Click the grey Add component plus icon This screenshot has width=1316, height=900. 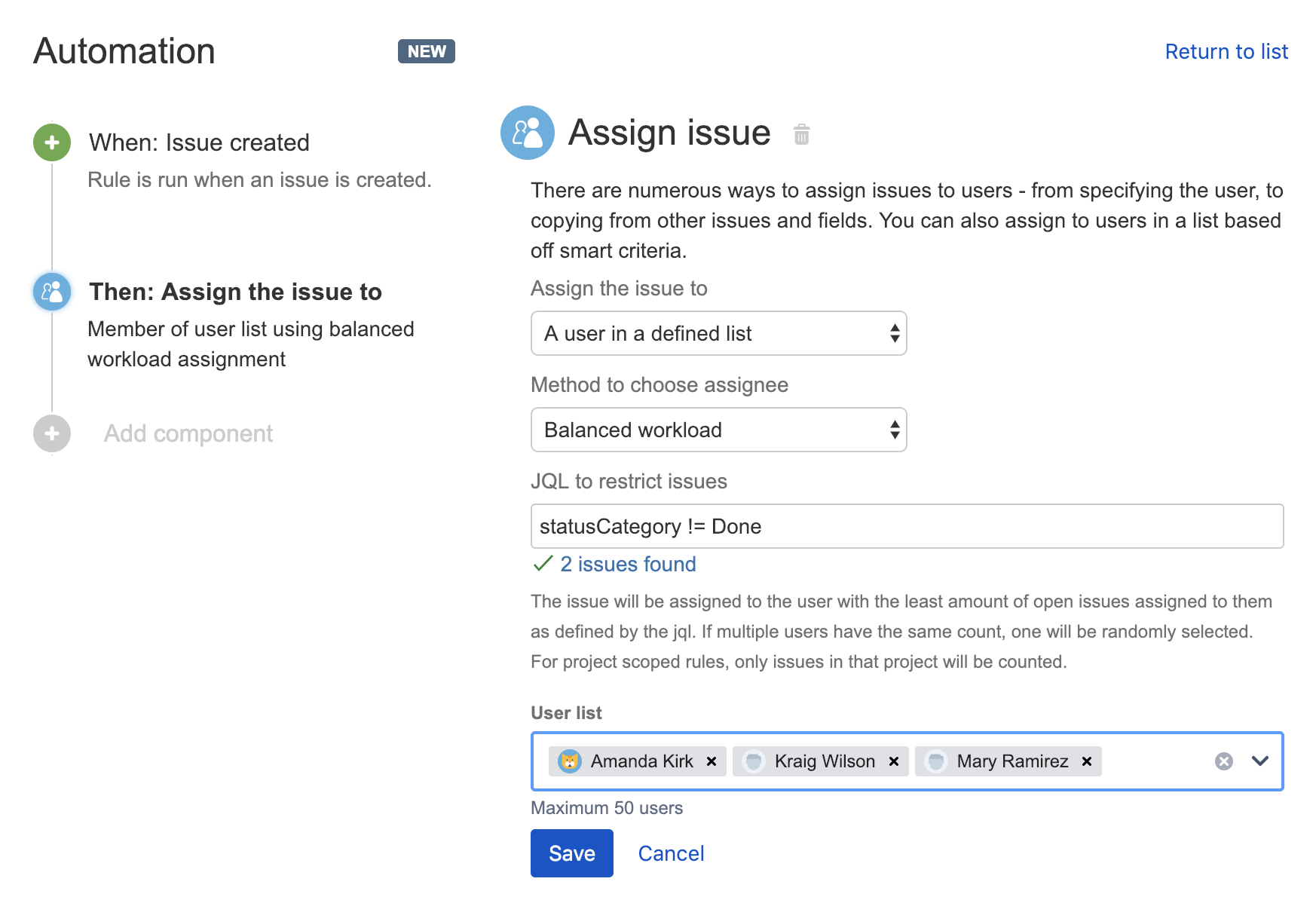click(x=52, y=433)
